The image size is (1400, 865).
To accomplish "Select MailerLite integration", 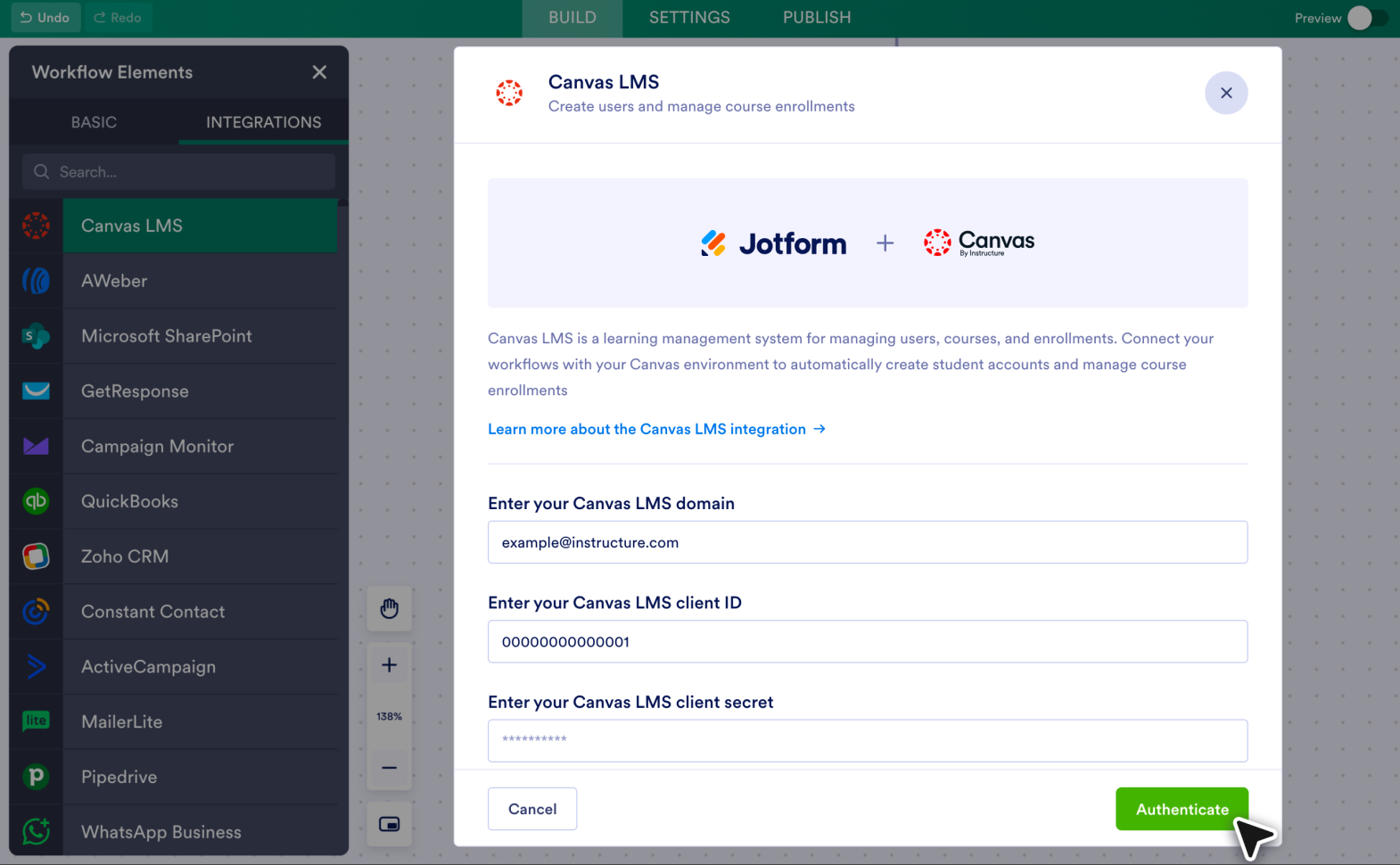I will click(200, 721).
